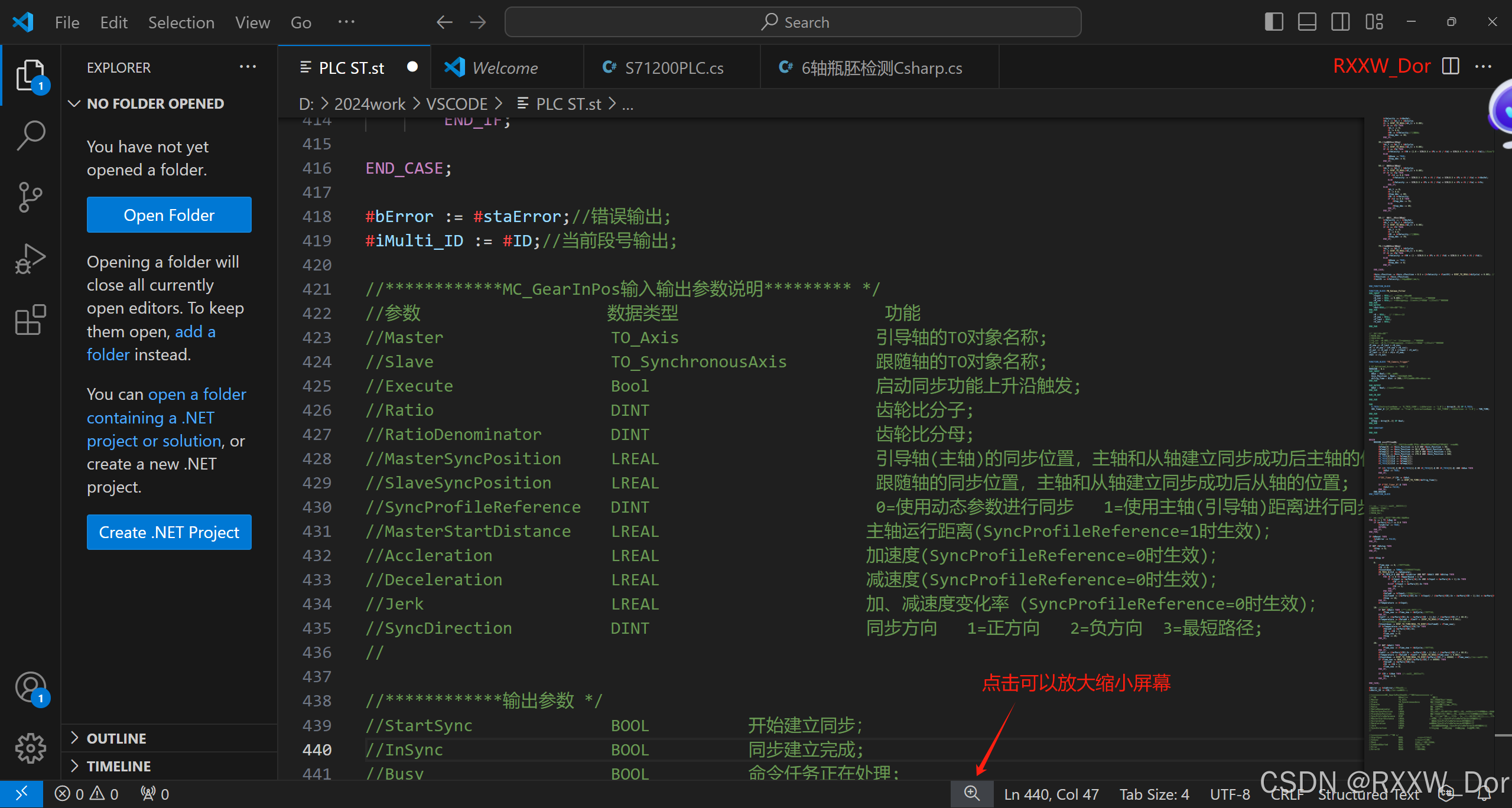Expand the TIMELINE section
The image size is (1512, 808).
point(118,766)
